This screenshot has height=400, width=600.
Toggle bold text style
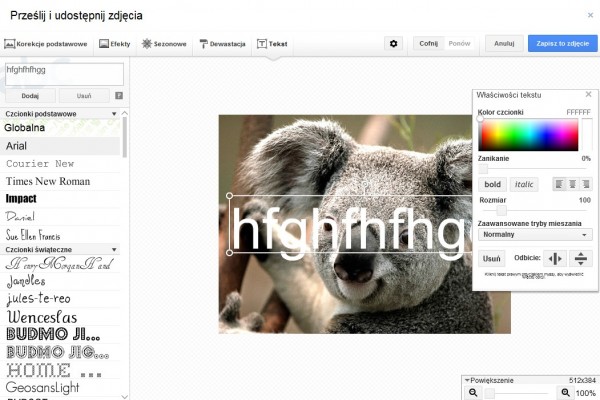(492, 184)
